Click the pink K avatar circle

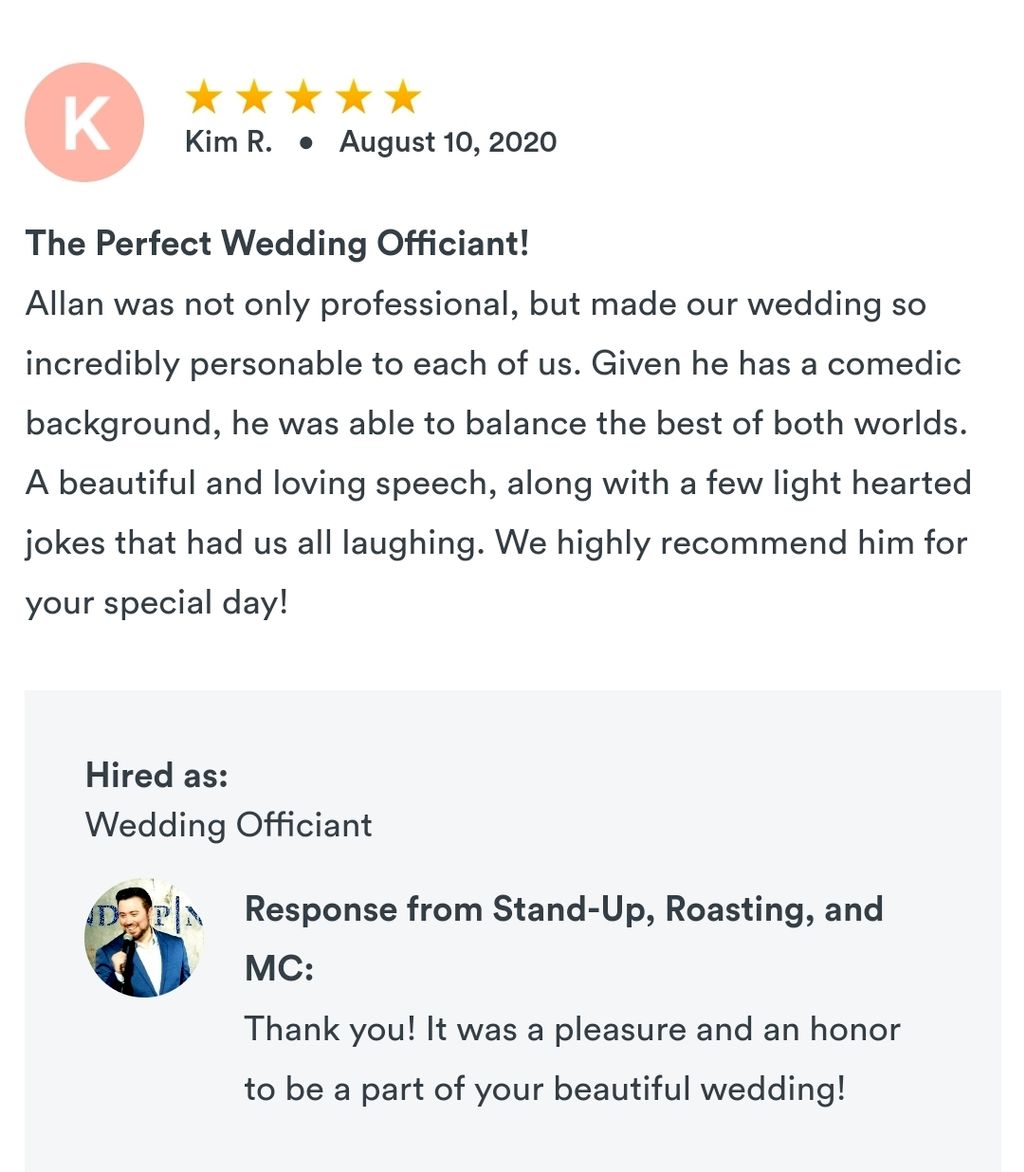(84, 122)
